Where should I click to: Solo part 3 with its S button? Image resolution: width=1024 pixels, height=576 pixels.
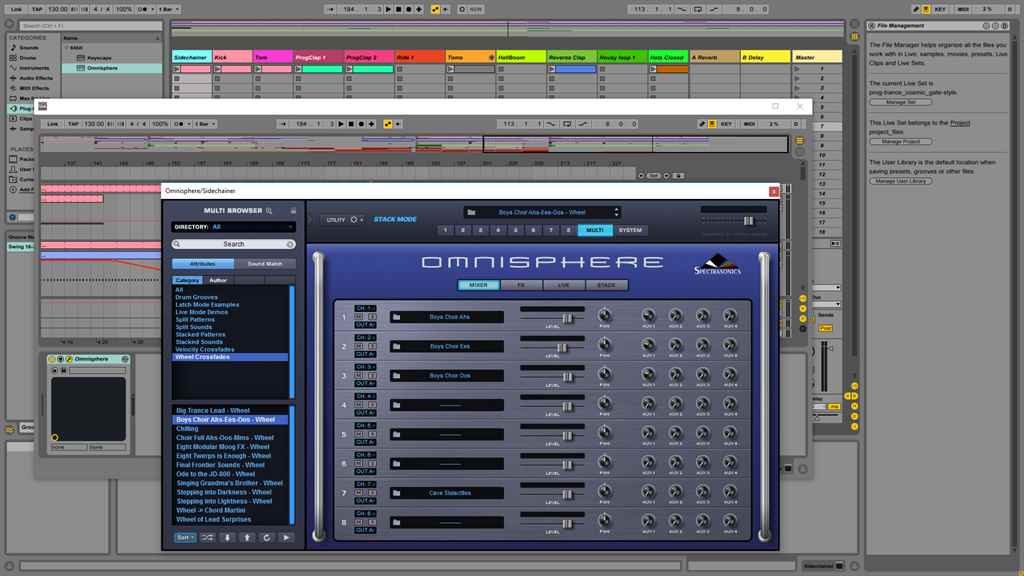[372, 375]
